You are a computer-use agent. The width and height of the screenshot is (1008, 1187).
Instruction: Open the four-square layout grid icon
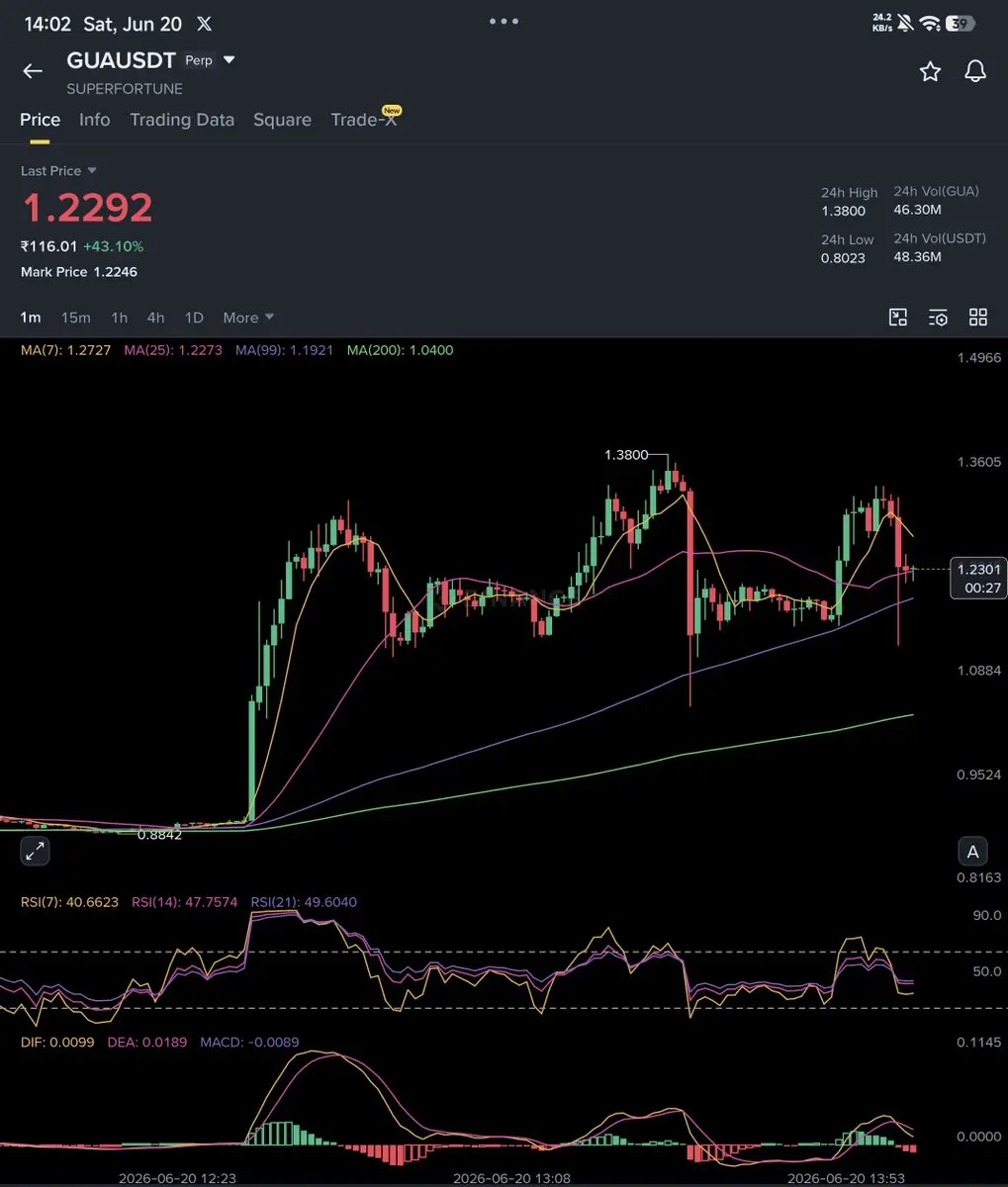(978, 318)
